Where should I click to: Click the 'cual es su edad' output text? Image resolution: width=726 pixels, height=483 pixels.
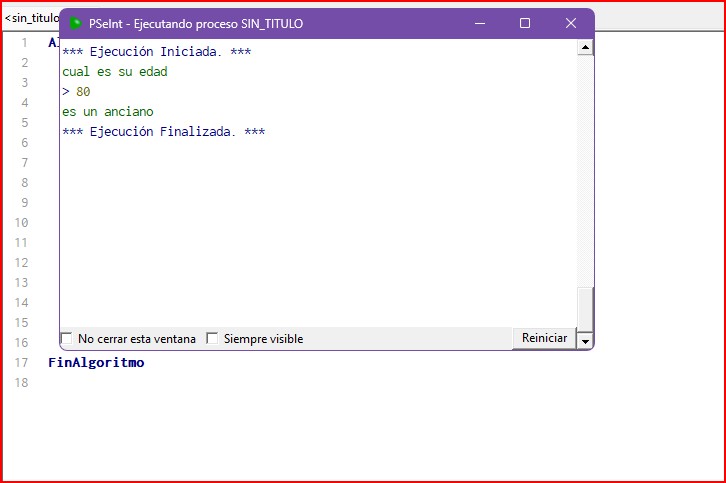click(x=114, y=72)
